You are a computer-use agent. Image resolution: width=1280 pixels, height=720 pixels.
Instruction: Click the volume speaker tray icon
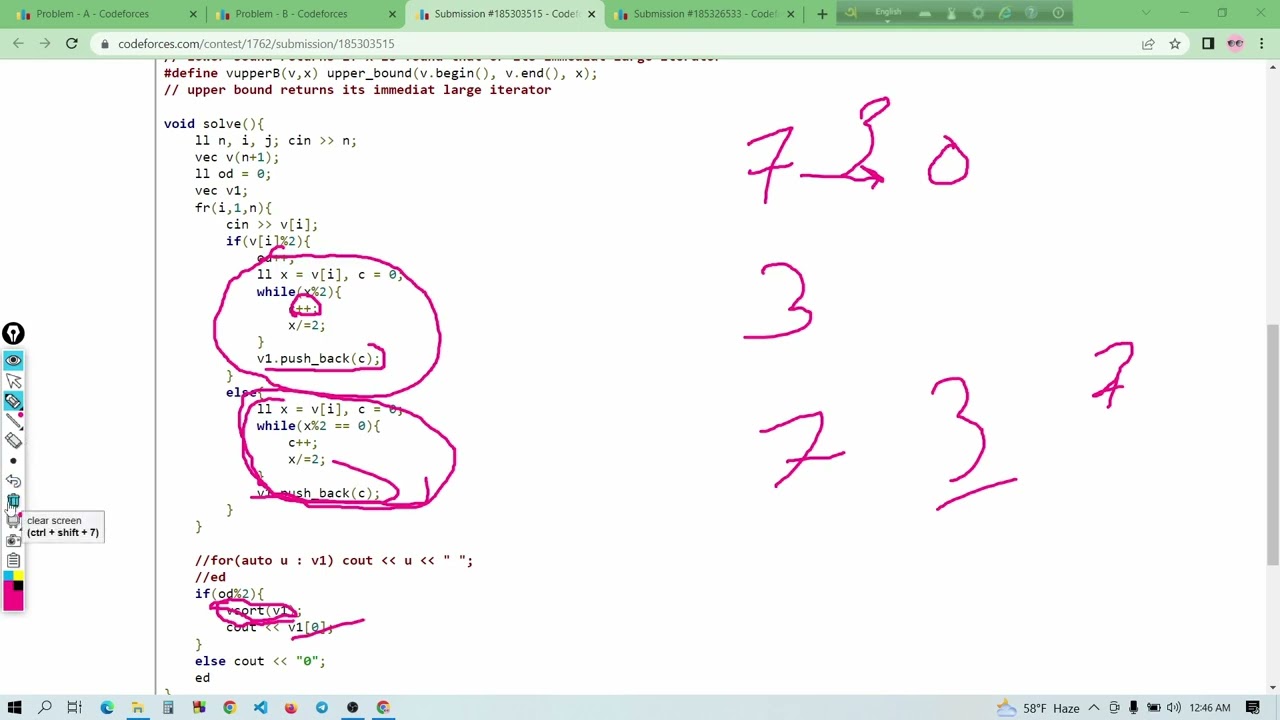[1173, 708]
